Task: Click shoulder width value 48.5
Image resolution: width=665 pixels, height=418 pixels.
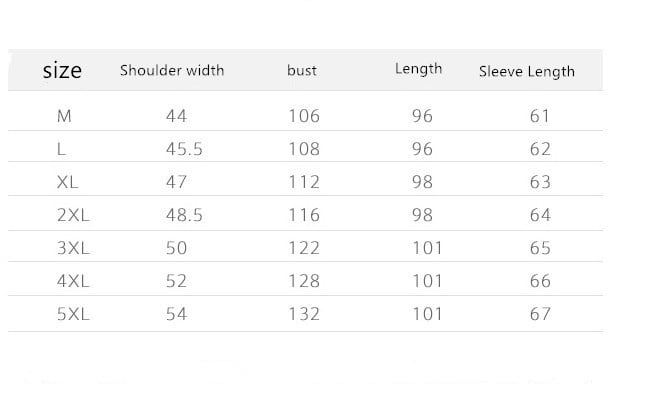Action: [184, 215]
